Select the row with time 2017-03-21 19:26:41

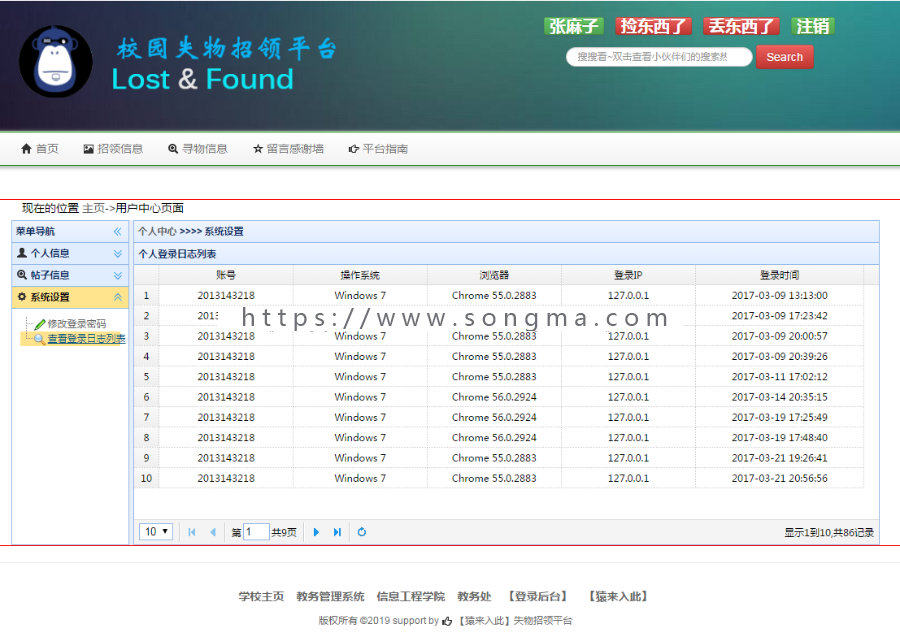[499, 458]
